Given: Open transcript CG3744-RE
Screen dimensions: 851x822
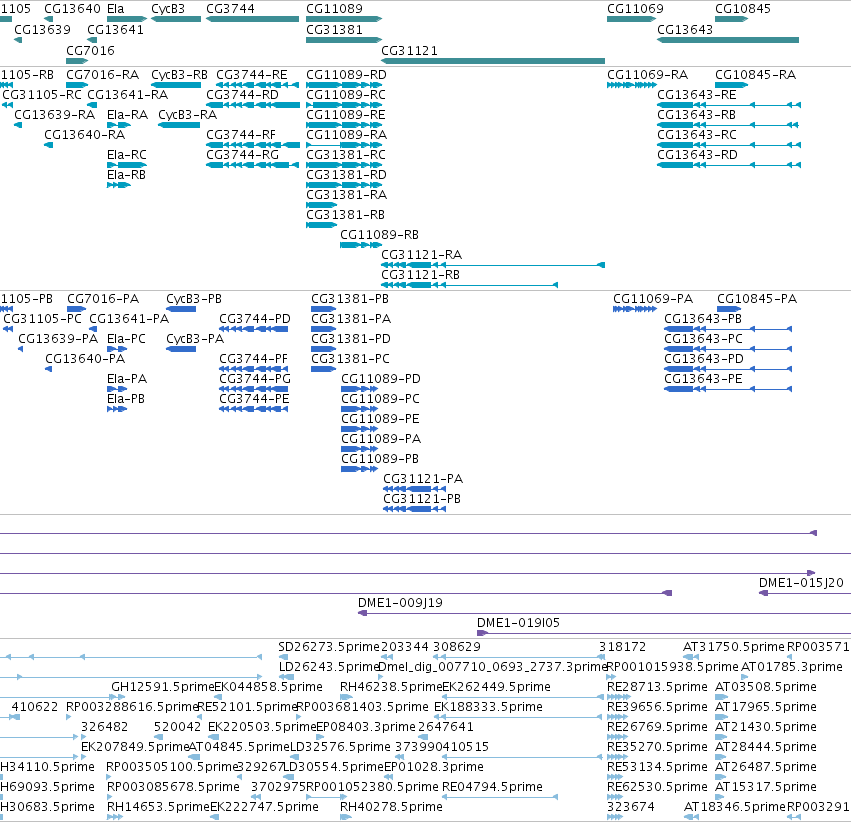Looking at the screenshot, I should 252,75.
